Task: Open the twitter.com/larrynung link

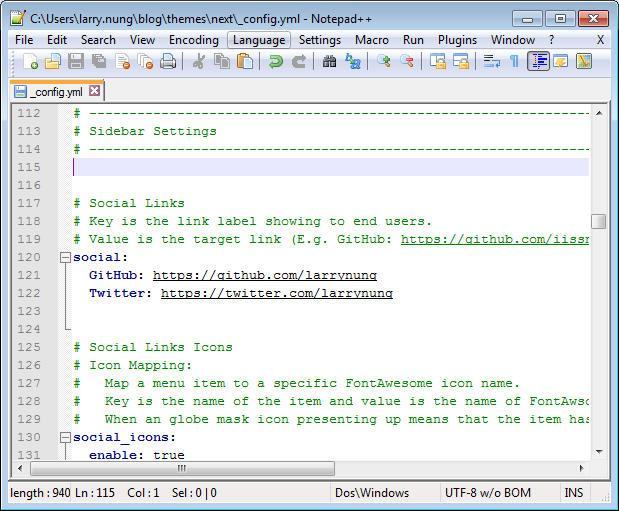Action: pyautogui.click(x=277, y=293)
